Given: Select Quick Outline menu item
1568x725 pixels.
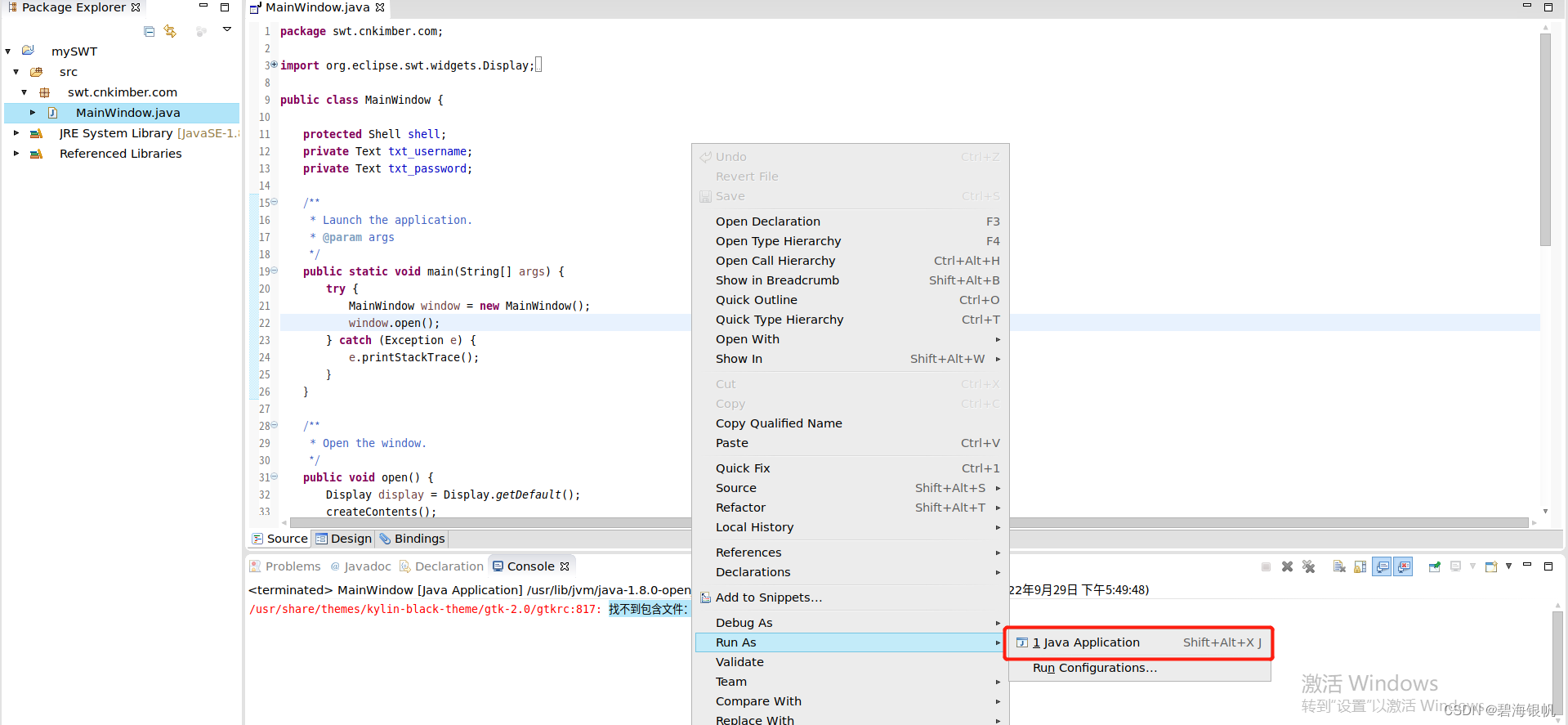Looking at the screenshot, I should pyautogui.click(x=851, y=300).
